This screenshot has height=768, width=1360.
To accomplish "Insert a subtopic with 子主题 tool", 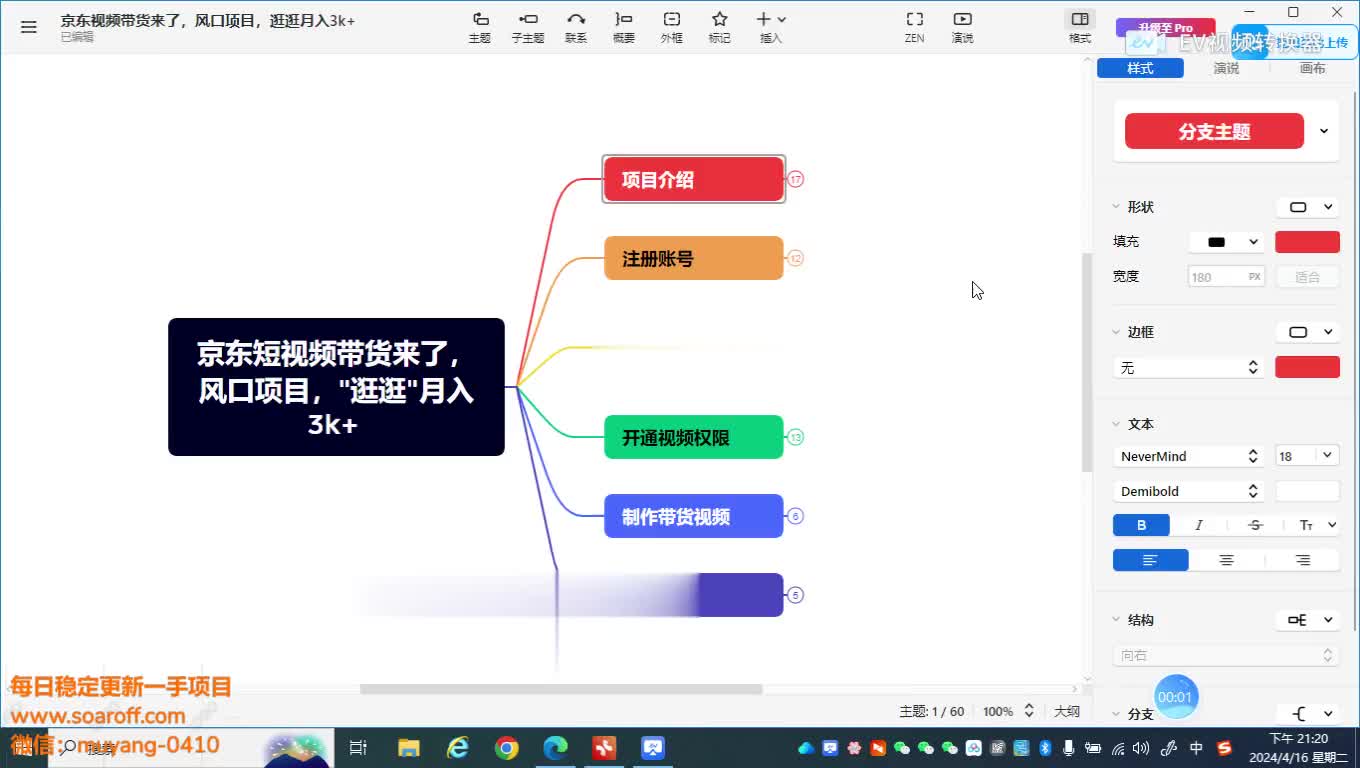I will (x=528, y=27).
